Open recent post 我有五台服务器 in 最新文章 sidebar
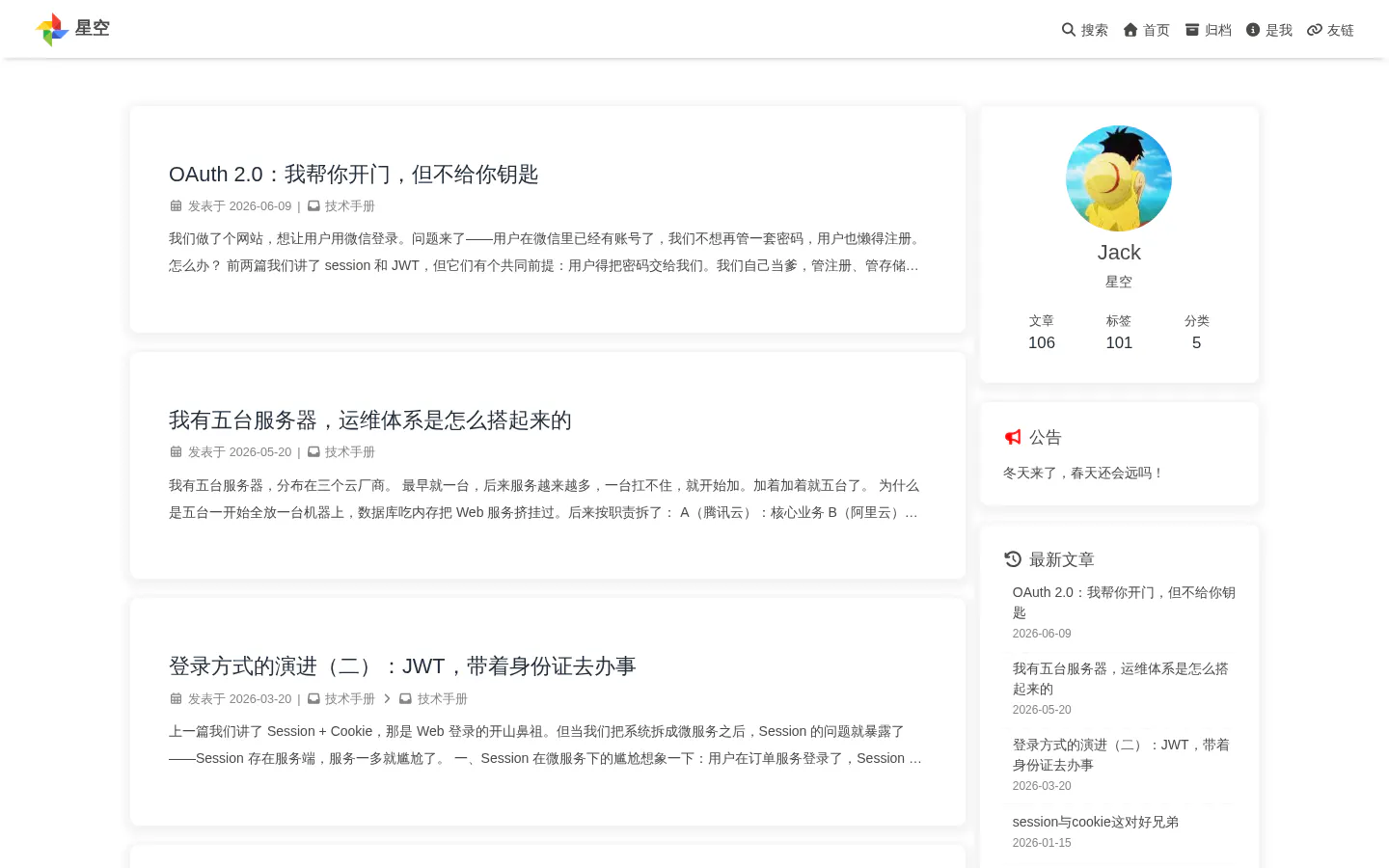The height and width of the screenshot is (868, 1389). coord(1121,679)
